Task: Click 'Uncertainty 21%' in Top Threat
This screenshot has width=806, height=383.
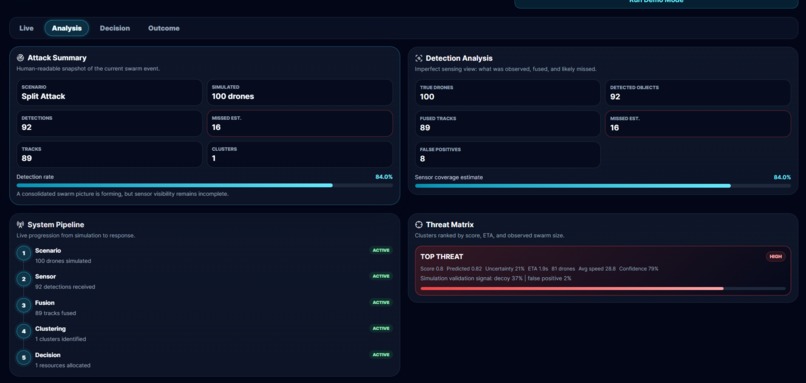Action: (505, 269)
